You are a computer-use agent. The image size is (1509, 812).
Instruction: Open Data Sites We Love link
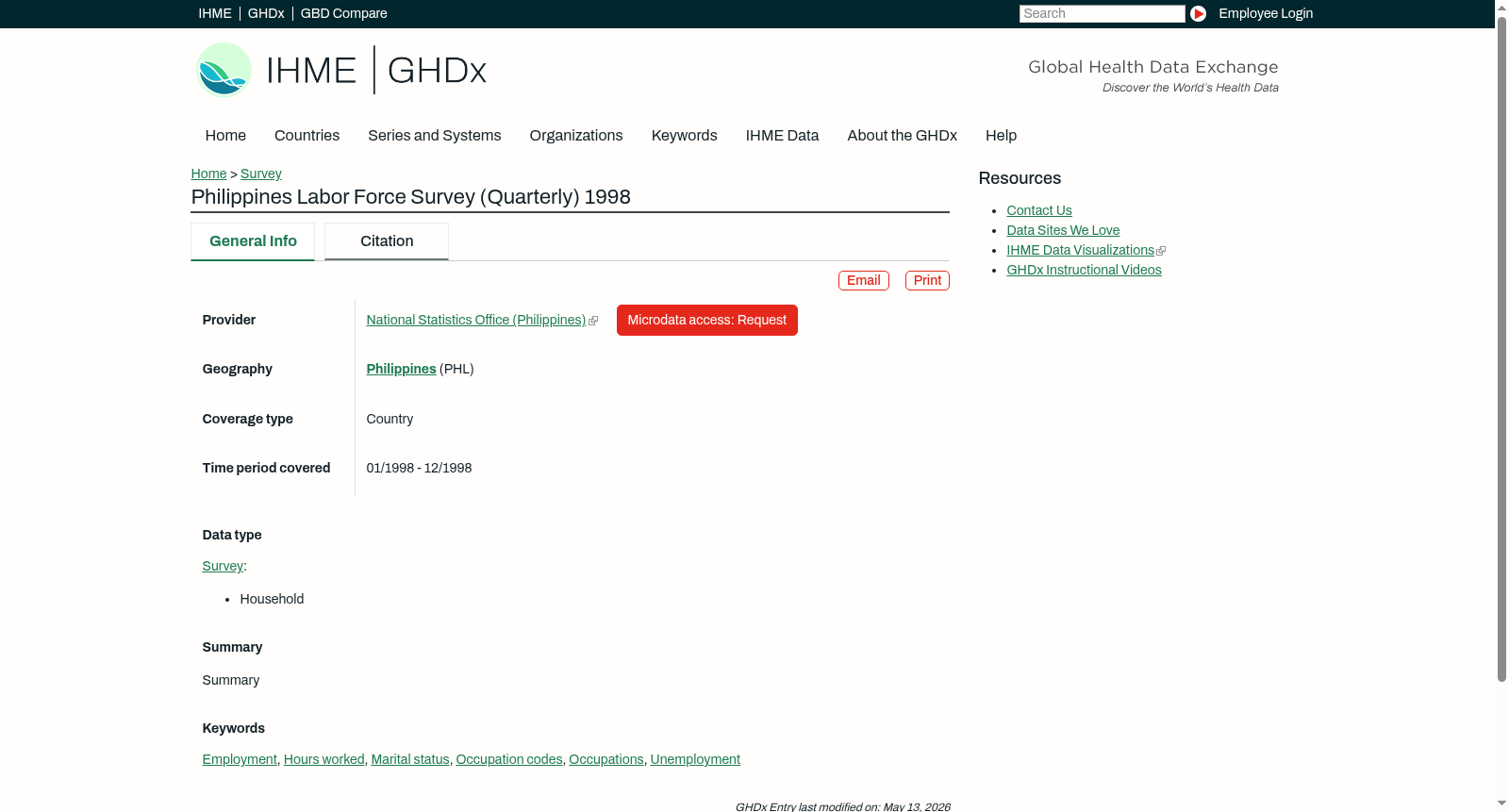click(1063, 231)
